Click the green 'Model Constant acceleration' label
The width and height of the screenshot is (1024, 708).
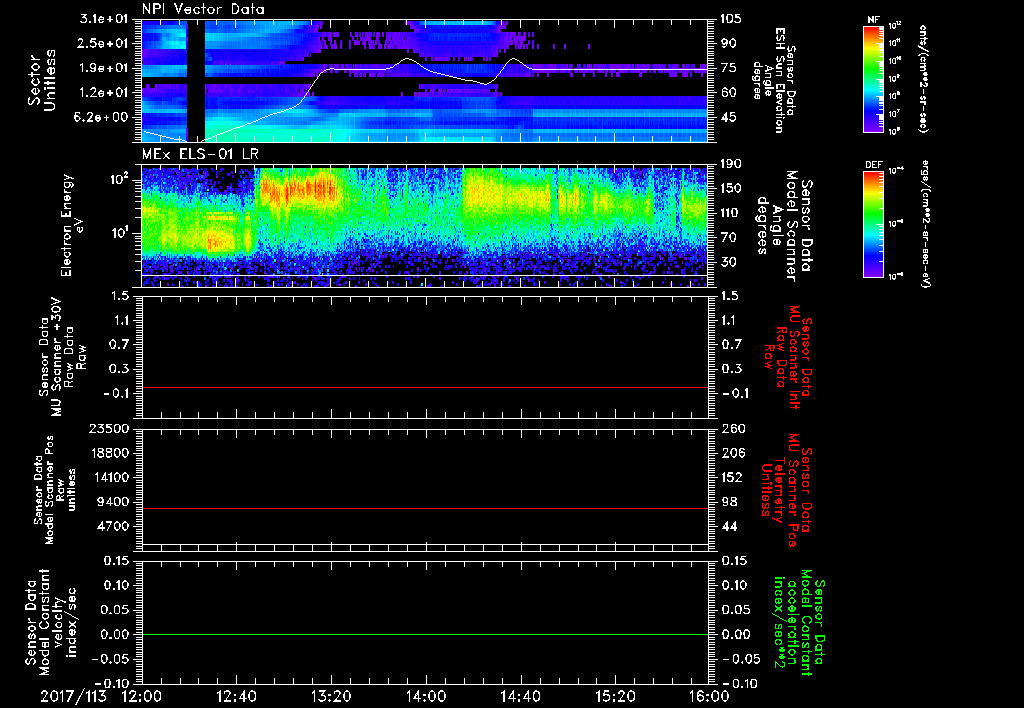click(x=799, y=623)
